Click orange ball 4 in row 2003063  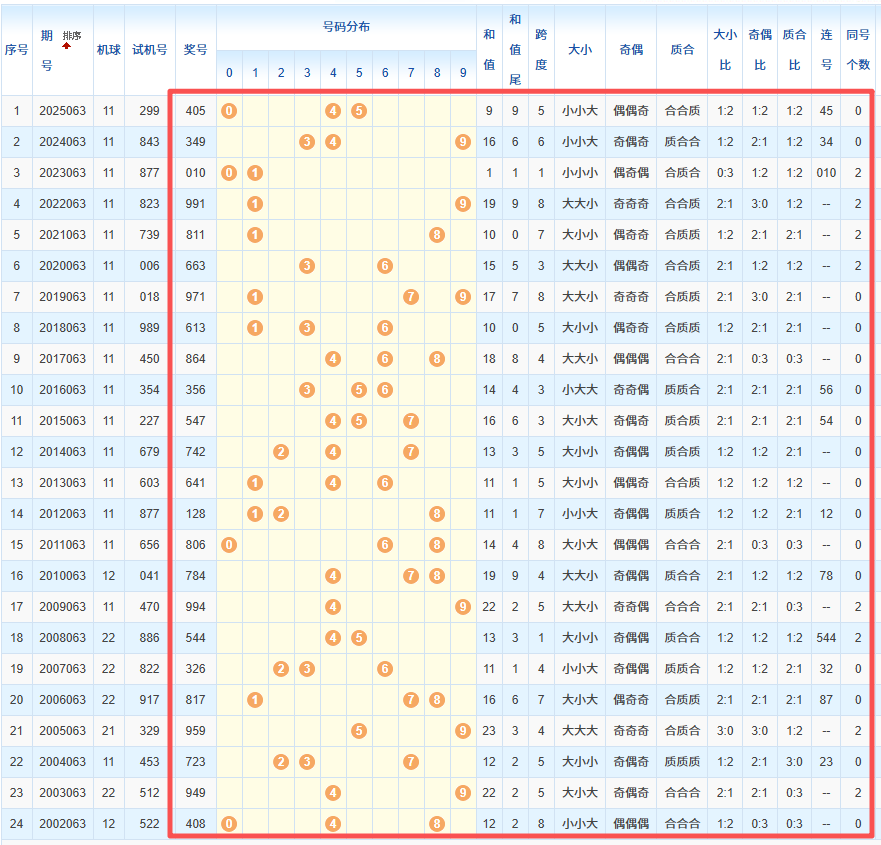point(333,793)
